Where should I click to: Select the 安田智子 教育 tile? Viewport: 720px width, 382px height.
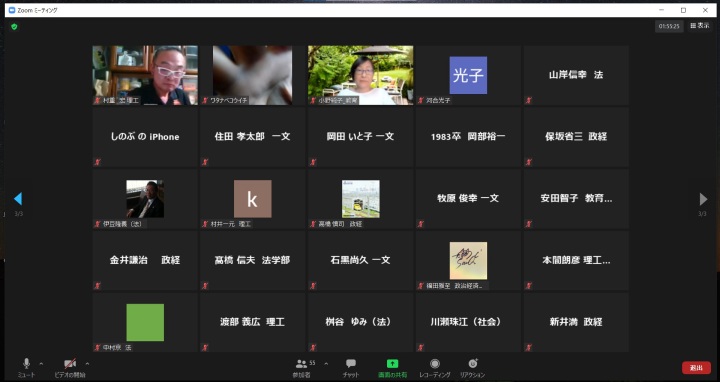coord(576,199)
